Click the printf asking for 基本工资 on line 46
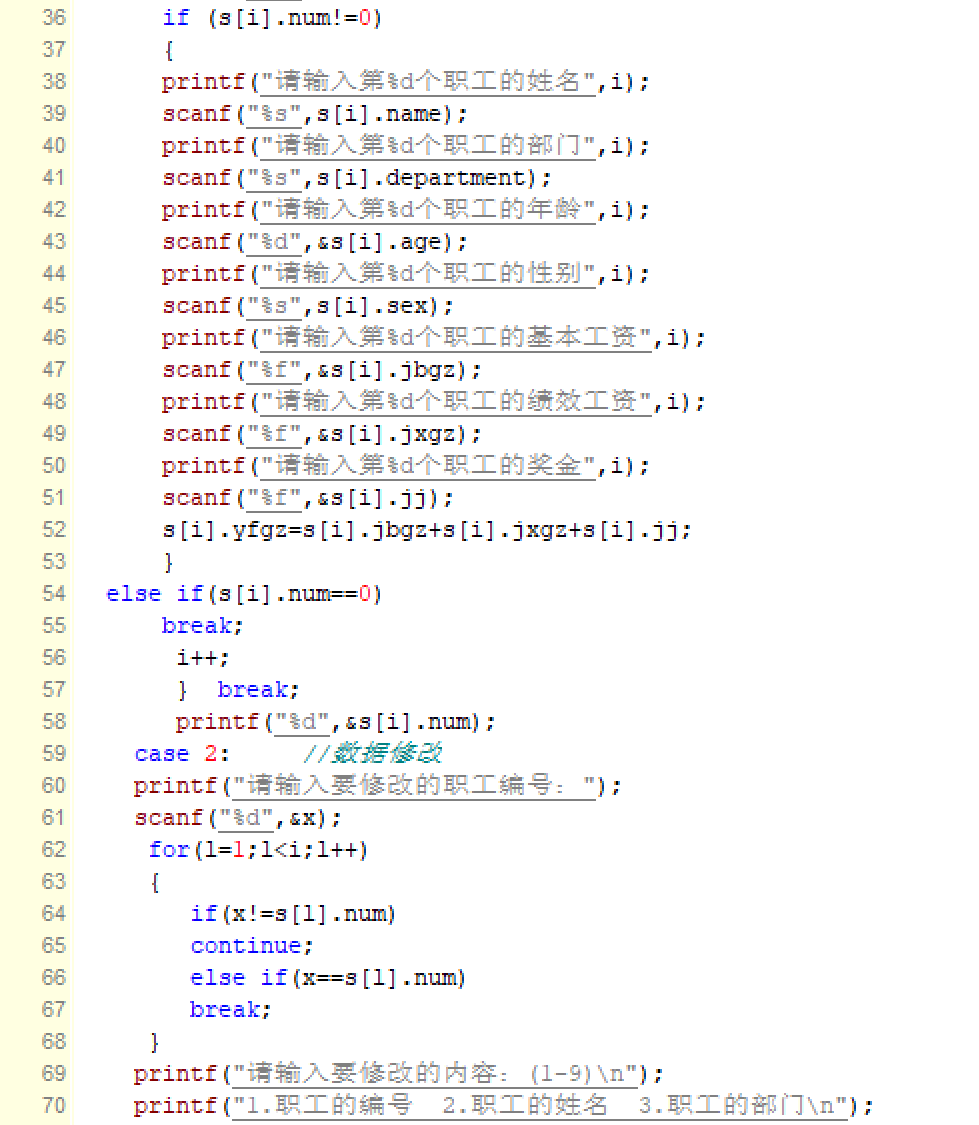Screen dimensions: 979x1125 433,337
